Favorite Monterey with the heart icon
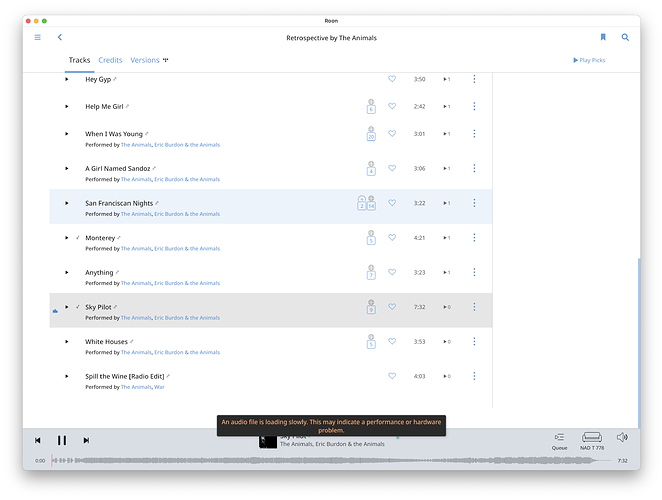The width and height of the screenshot is (662, 500). pyautogui.click(x=392, y=237)
